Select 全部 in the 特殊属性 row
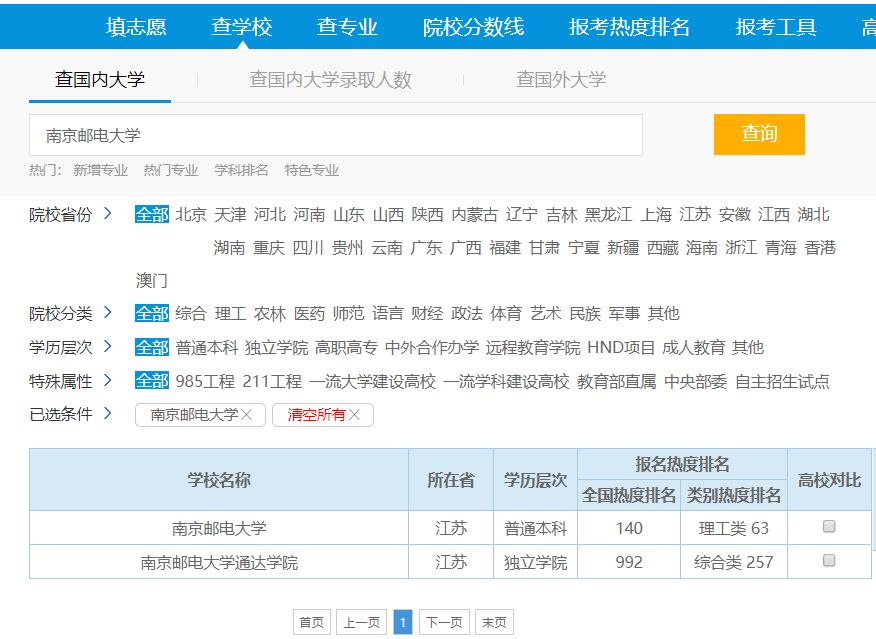The image size is (876, 639). [151, 381]
